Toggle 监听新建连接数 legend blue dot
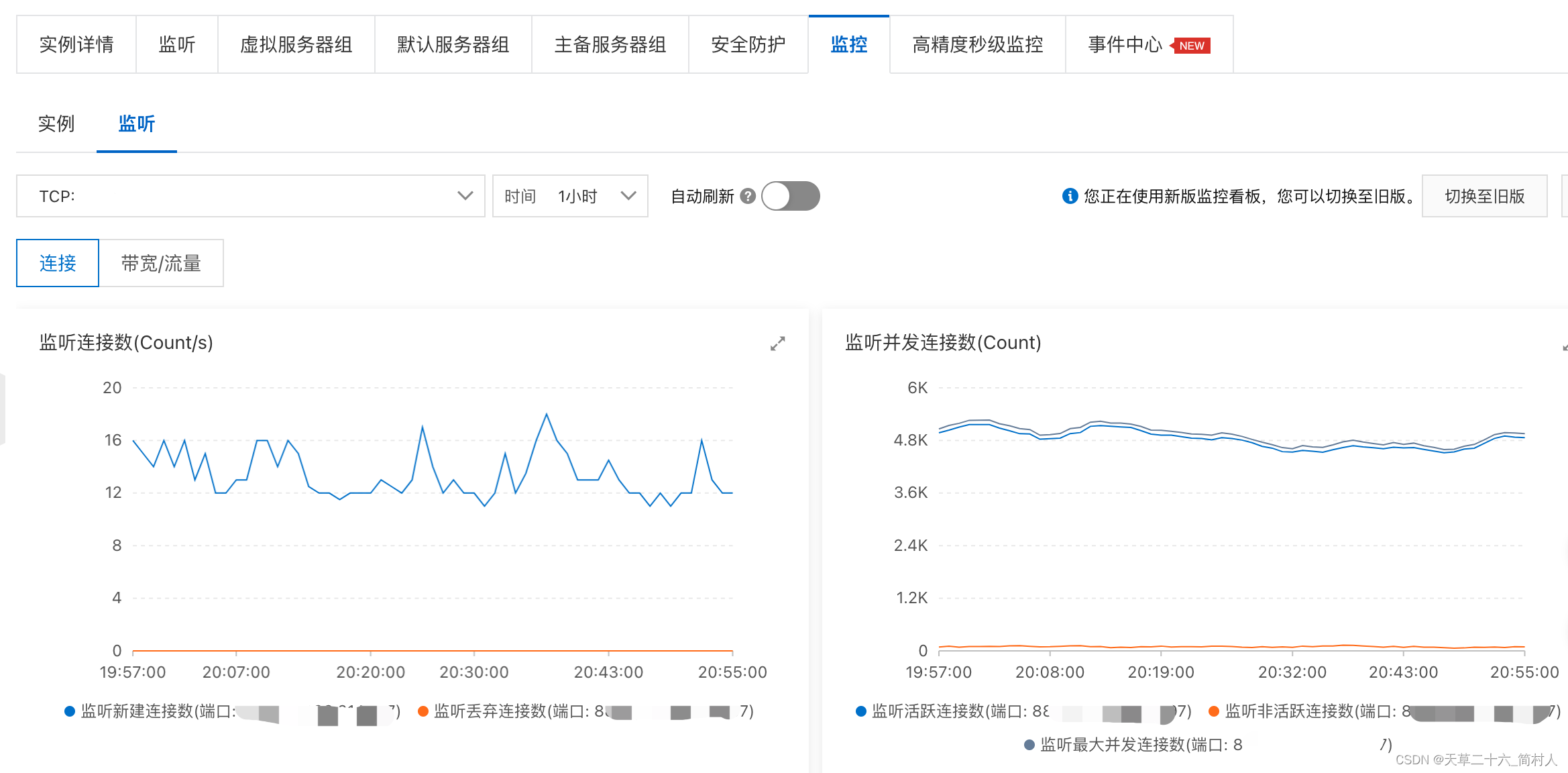 click(69, 711)
